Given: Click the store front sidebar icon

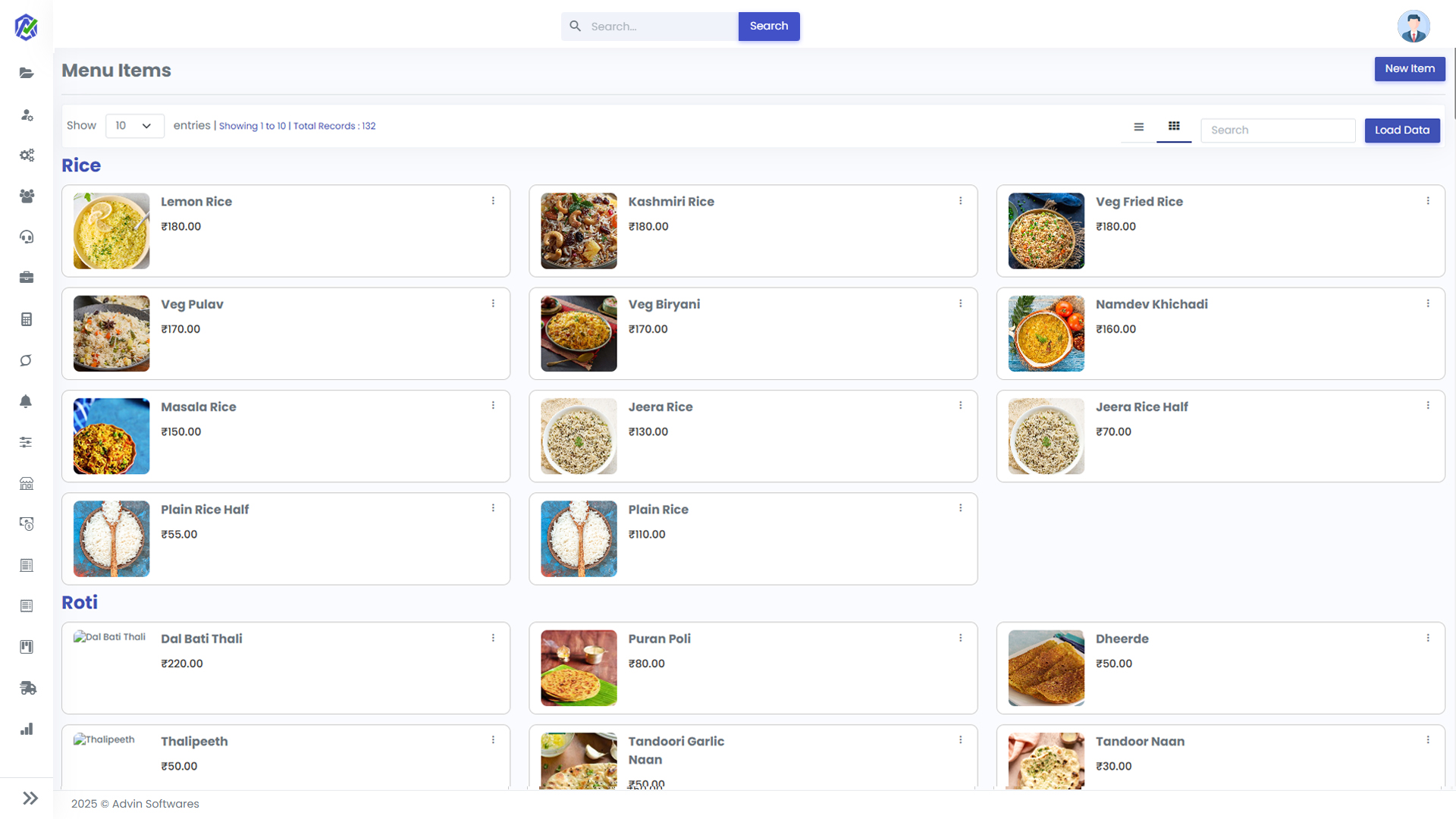Looking at the screenshot, I should (x=27, y=483).
